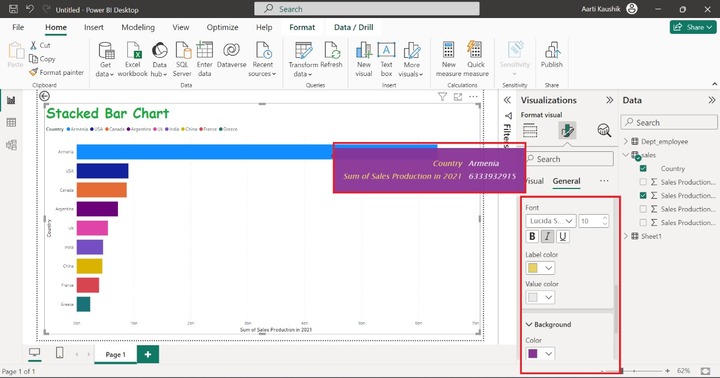
Task: Open Dataverse connector
Action: 231,55
